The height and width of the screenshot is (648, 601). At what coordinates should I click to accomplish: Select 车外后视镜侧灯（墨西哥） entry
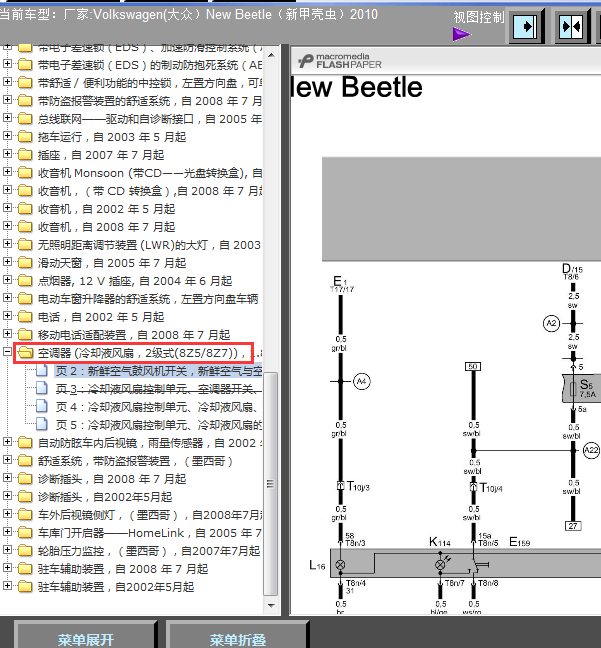click(x=150, y=515)
